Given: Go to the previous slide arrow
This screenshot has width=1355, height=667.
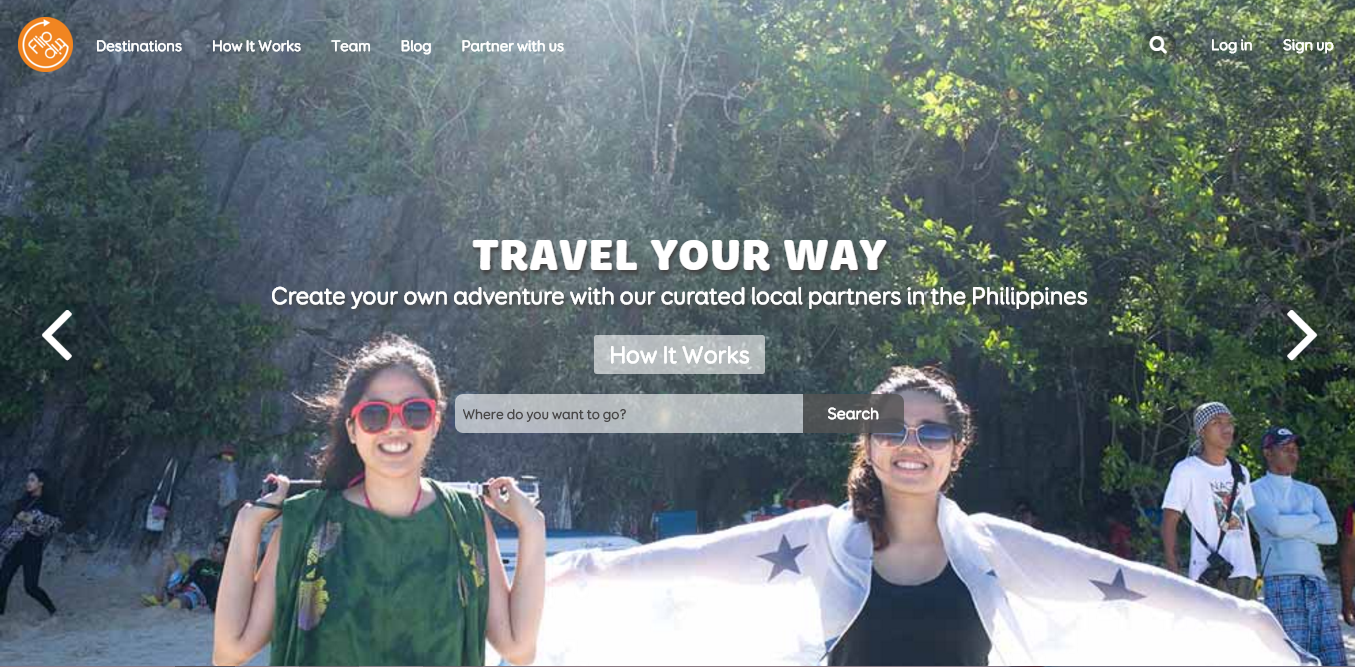Looking at the screenshot, I should point(57,335).
